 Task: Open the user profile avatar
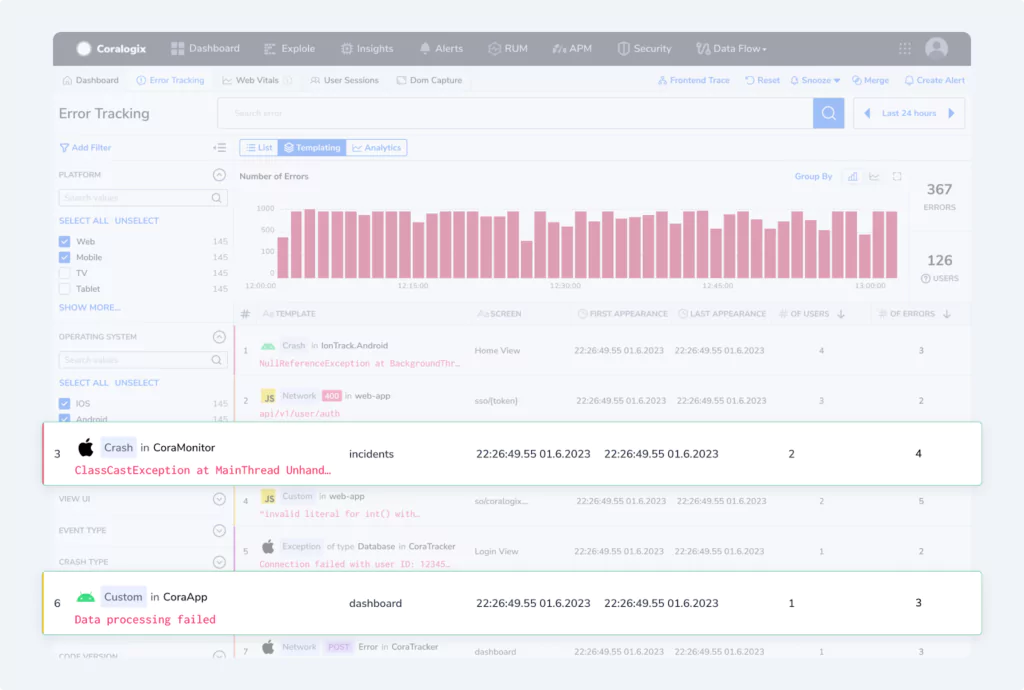[936, 48]
